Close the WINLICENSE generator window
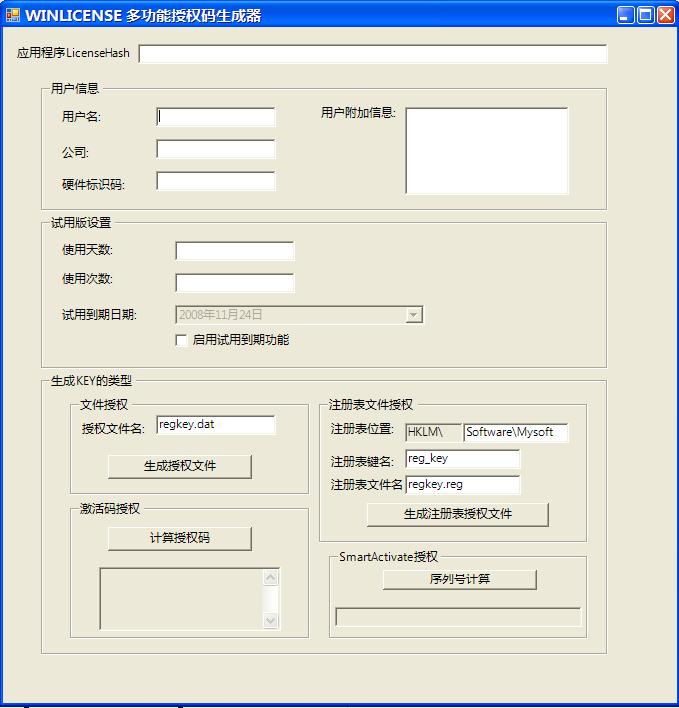Viewport: 679px width, 708px height. point(665,15)
